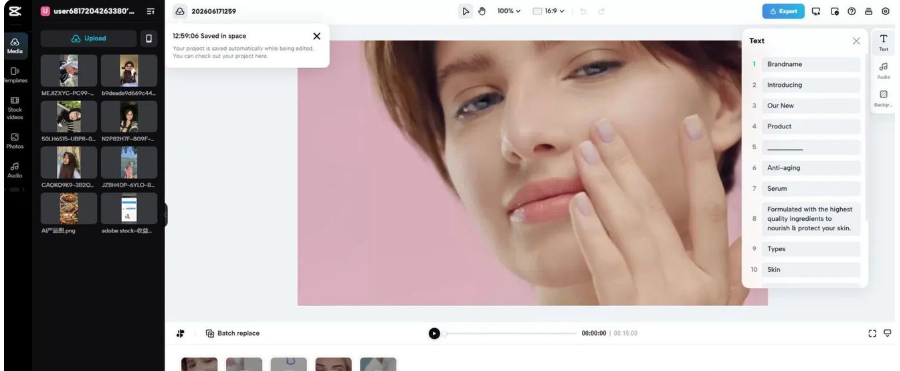Screen dimensions: 900x371
Task: Switch to the Background tool tab
Action: pos(883,98)
